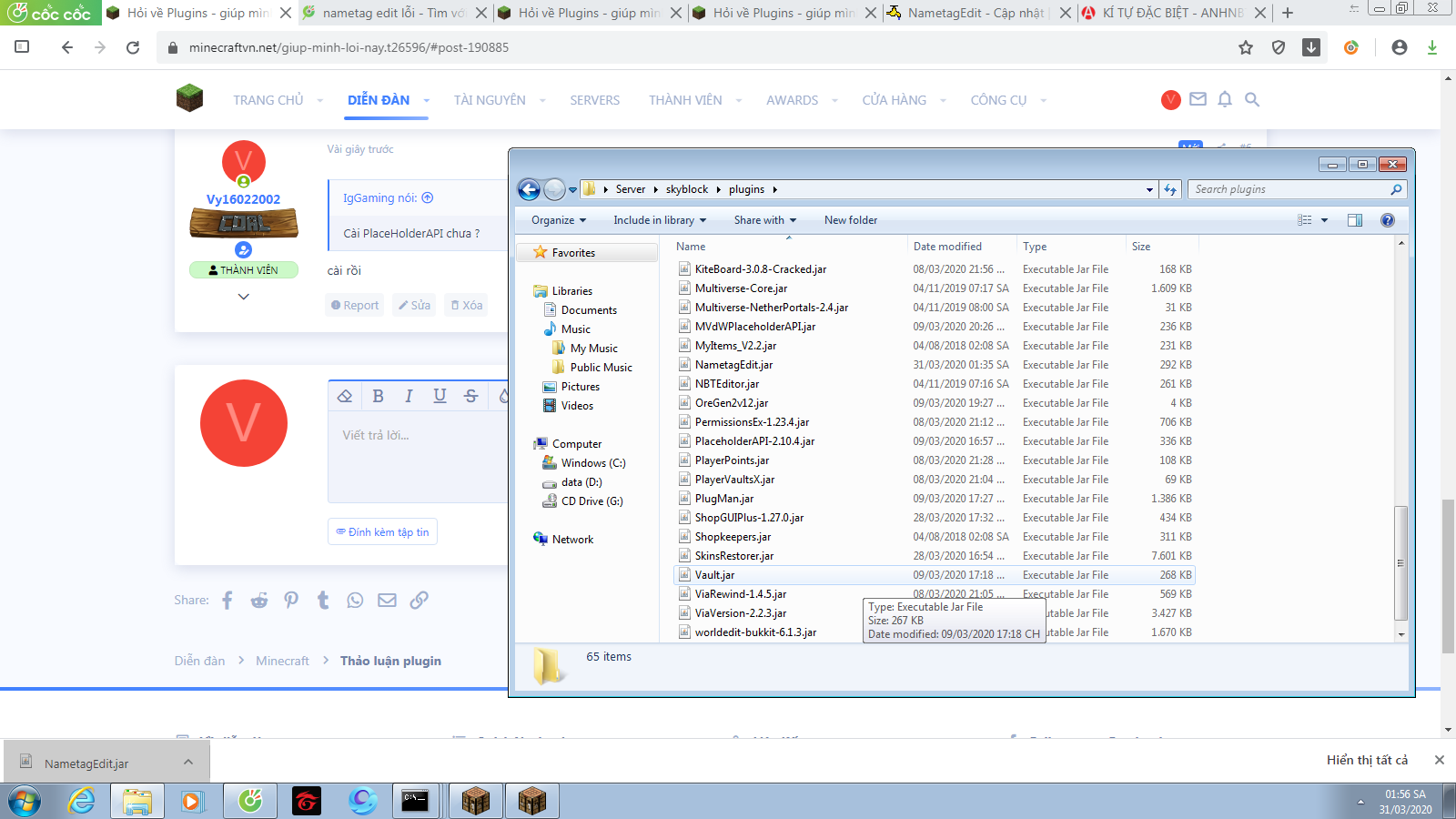Share the thread by email icon
This screenshot has height=819, width=1456.
click(387, 600)
